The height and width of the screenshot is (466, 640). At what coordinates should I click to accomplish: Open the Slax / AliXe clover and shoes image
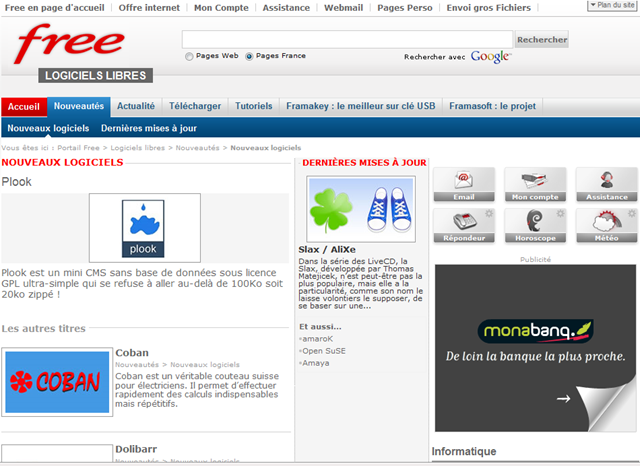pyautogui.click(x=361, y=209)
